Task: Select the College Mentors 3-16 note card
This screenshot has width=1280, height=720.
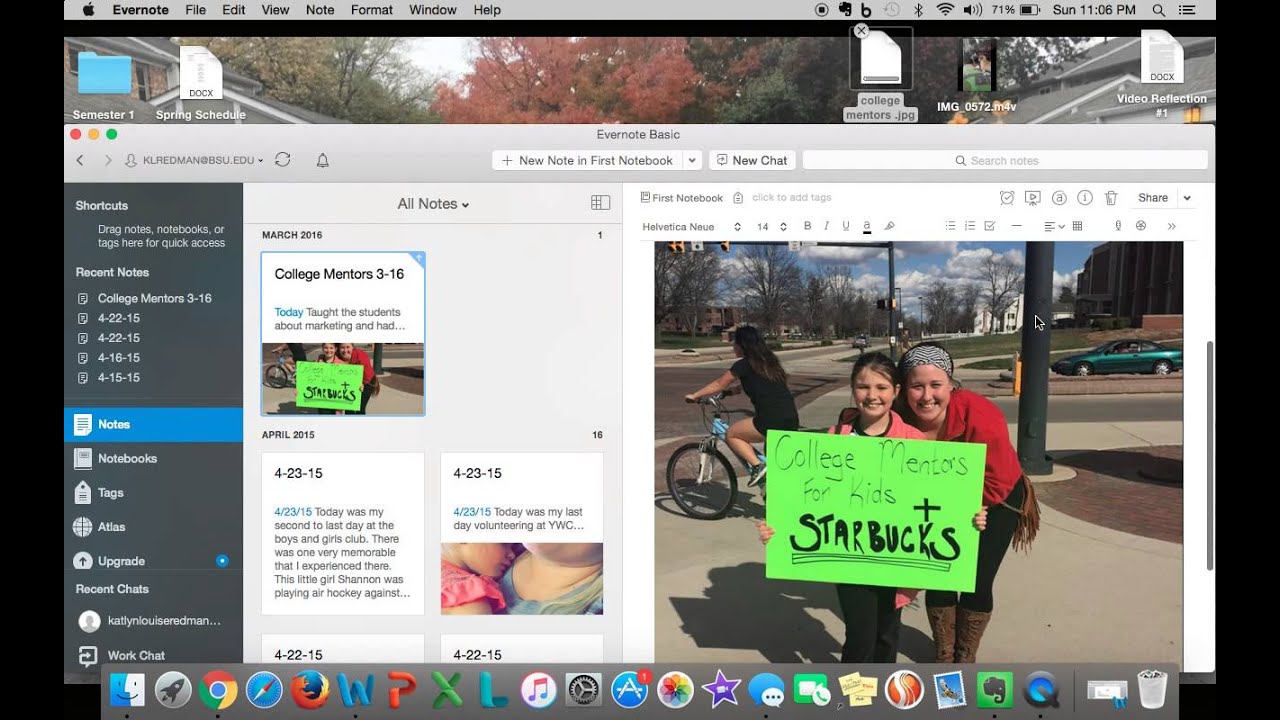Action: click(x=343, y=334)
